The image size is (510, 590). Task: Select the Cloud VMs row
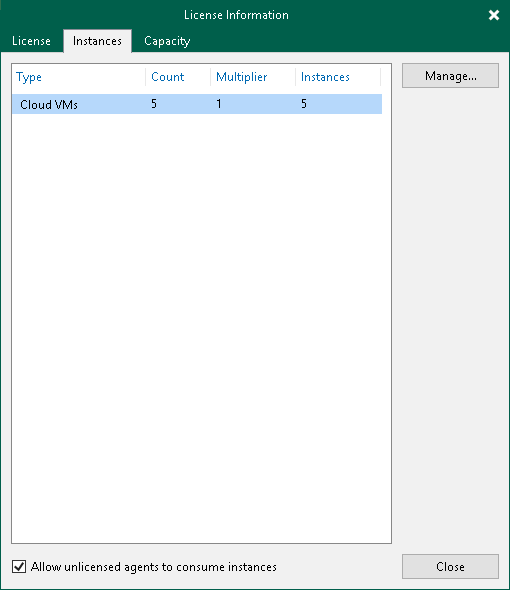coord(197,104)
